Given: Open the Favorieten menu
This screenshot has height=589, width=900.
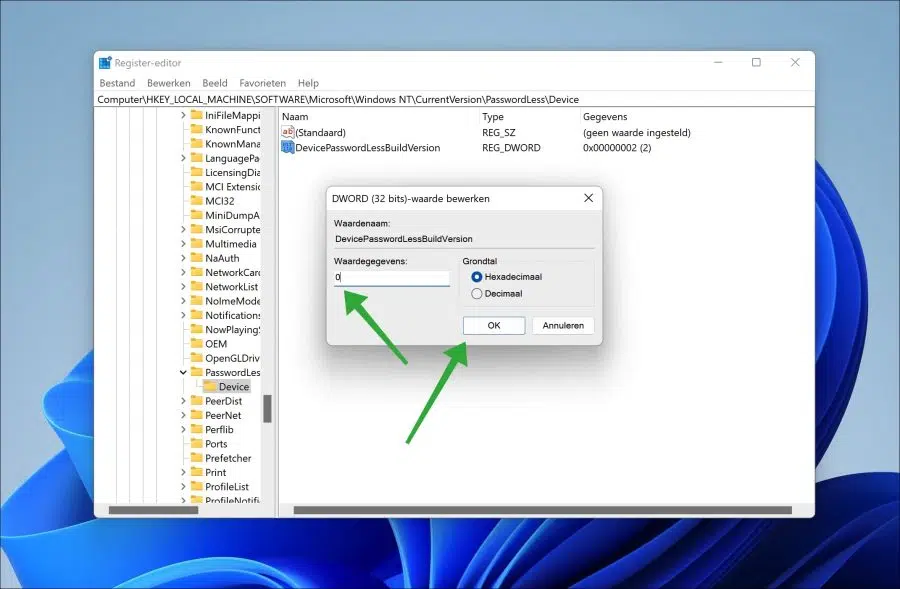Looking at the screenshot, I should coord(262,83).
